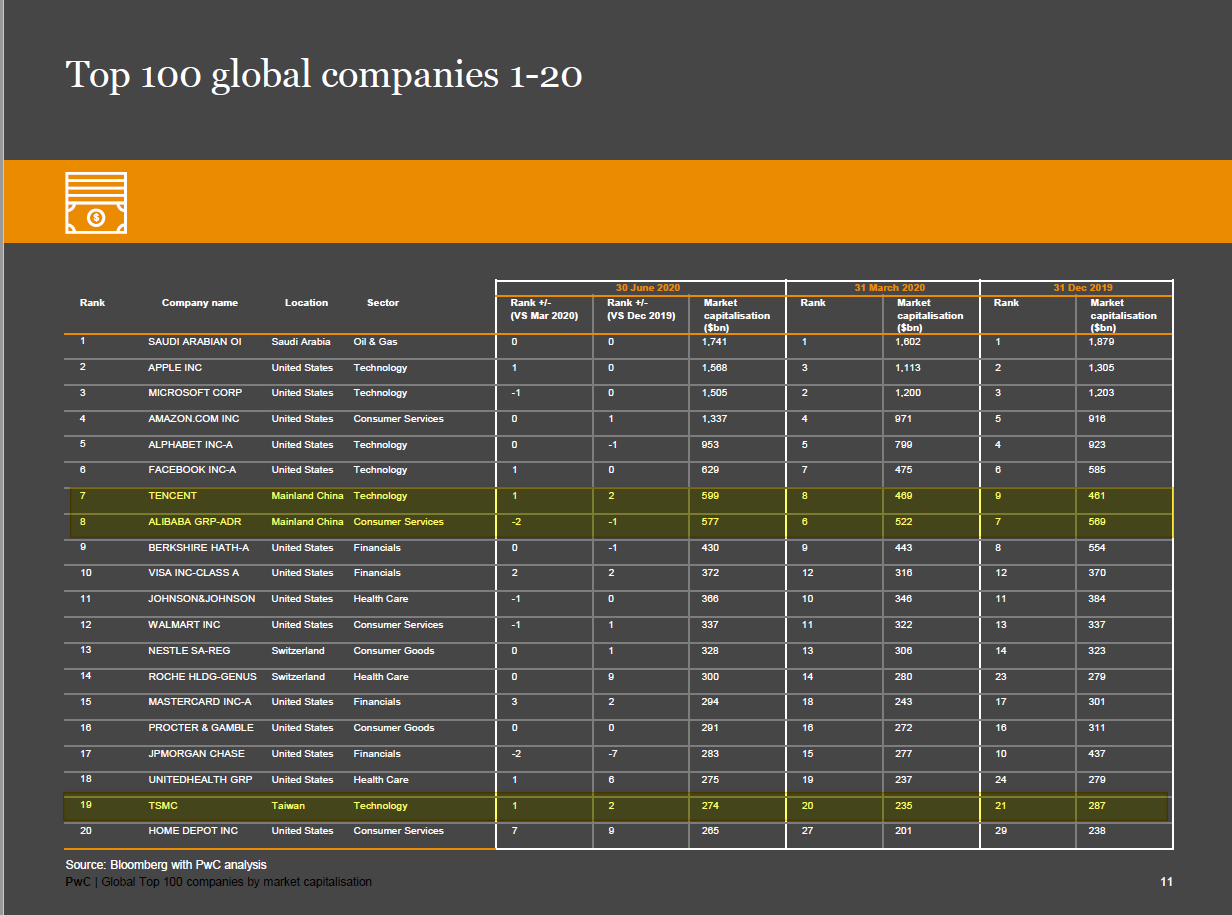Click 'Mainland China' location in Tencent row

307,496
